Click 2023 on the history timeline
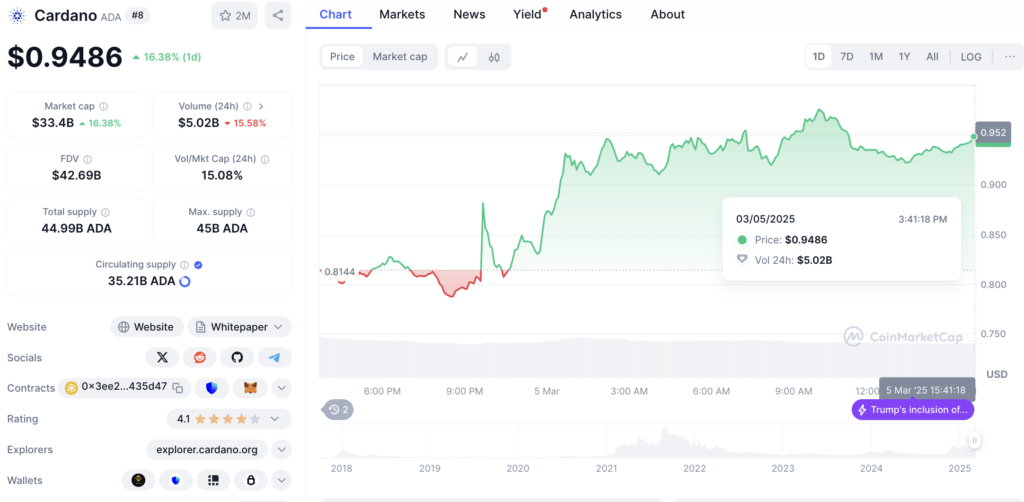1024x502 pixels. click(782, 468)
